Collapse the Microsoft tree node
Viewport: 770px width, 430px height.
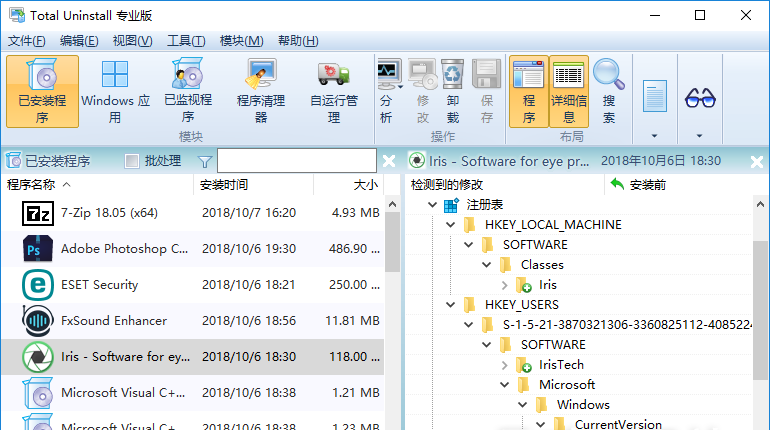(504, 385)
